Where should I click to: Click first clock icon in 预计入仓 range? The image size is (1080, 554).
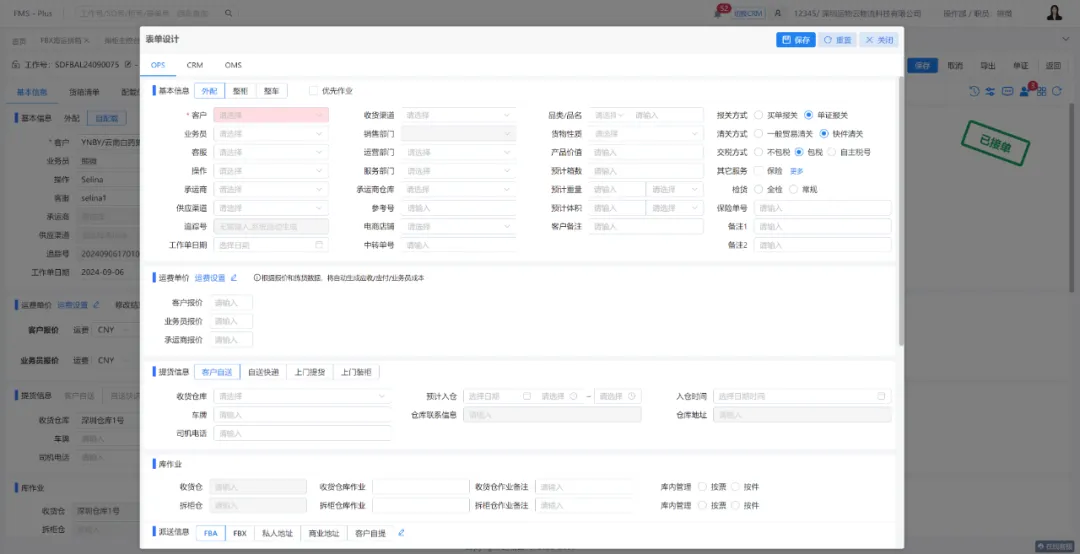pyautogui.click(x=573, y=396)
